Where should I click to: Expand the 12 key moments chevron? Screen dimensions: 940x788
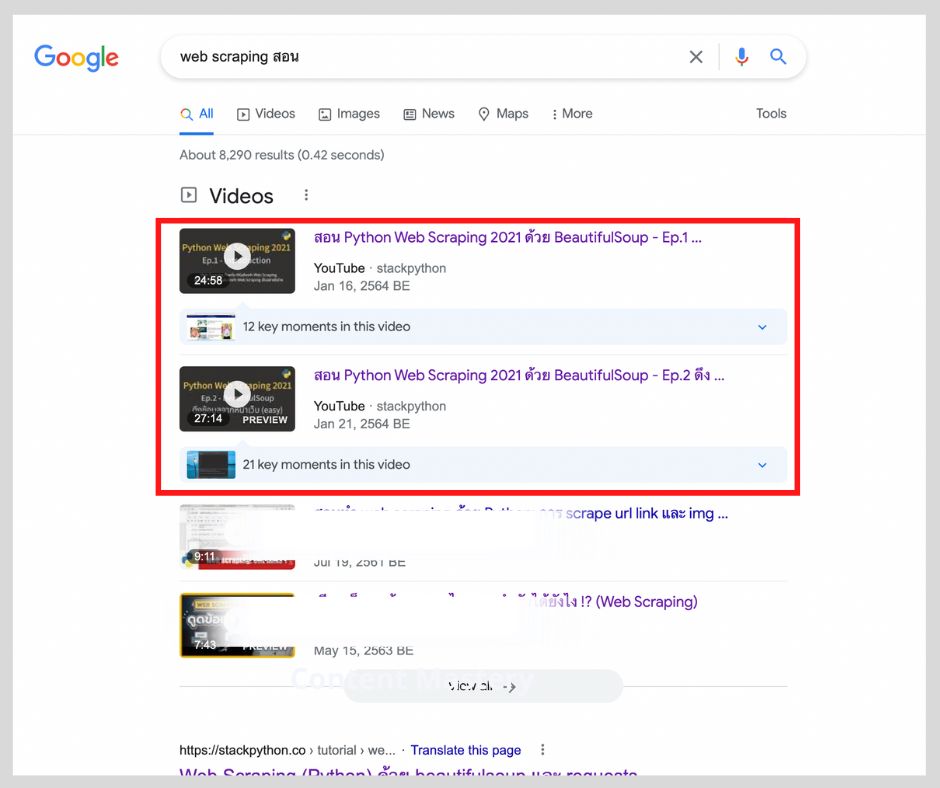[762, 327]
